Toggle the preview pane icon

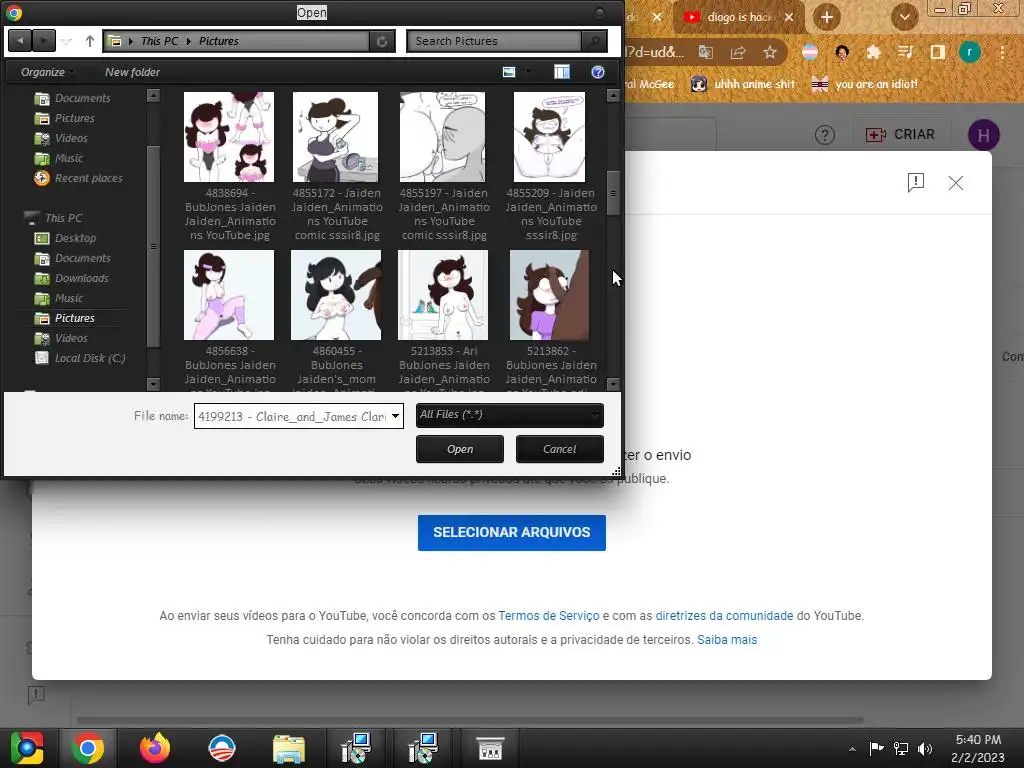coord(562,72)
